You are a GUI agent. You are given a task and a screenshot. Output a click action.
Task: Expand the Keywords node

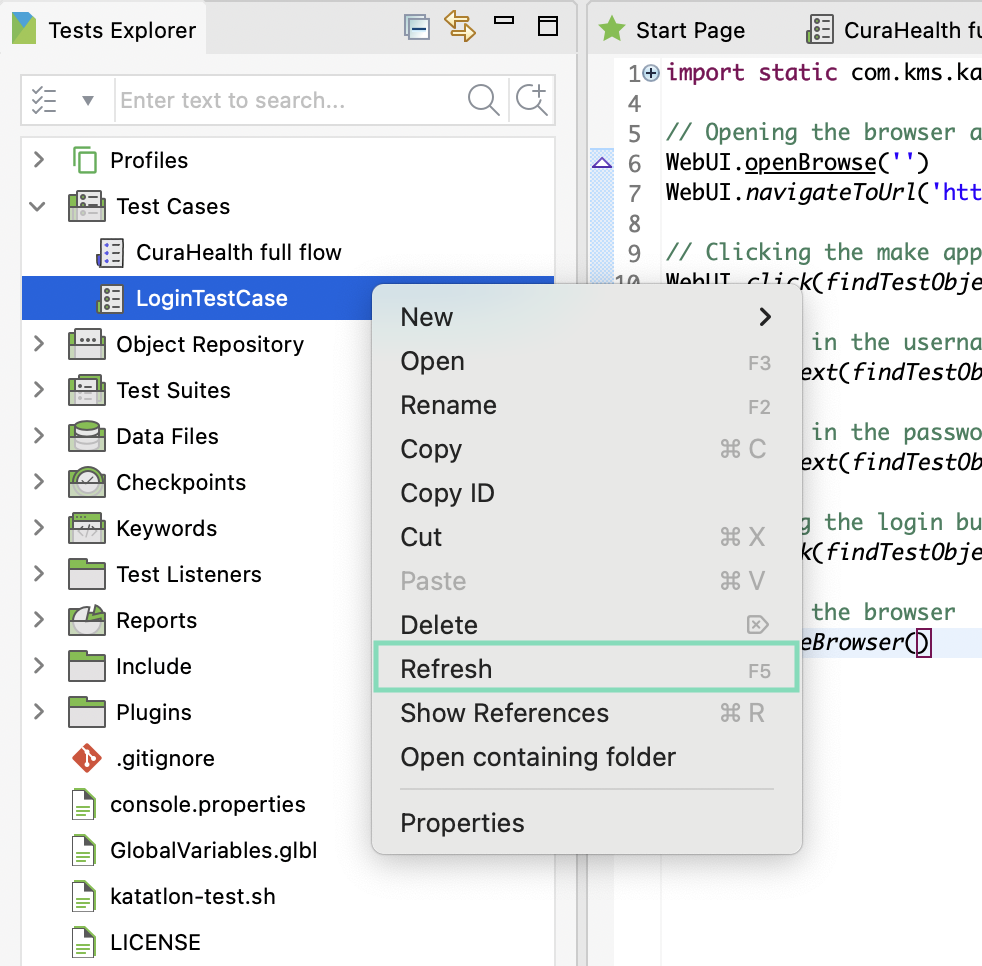point(39,528)
